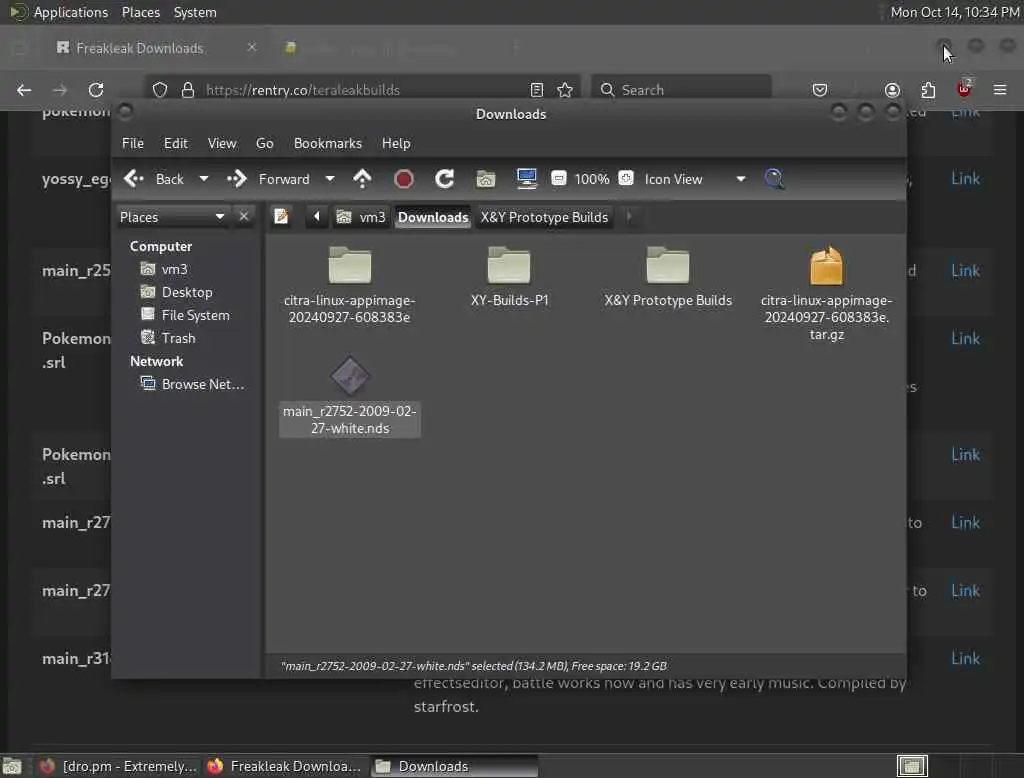The height and width of the screenshot is (778, 1024).
Task: Select the citra tar.gz archive file
Action: coord(827,293)
